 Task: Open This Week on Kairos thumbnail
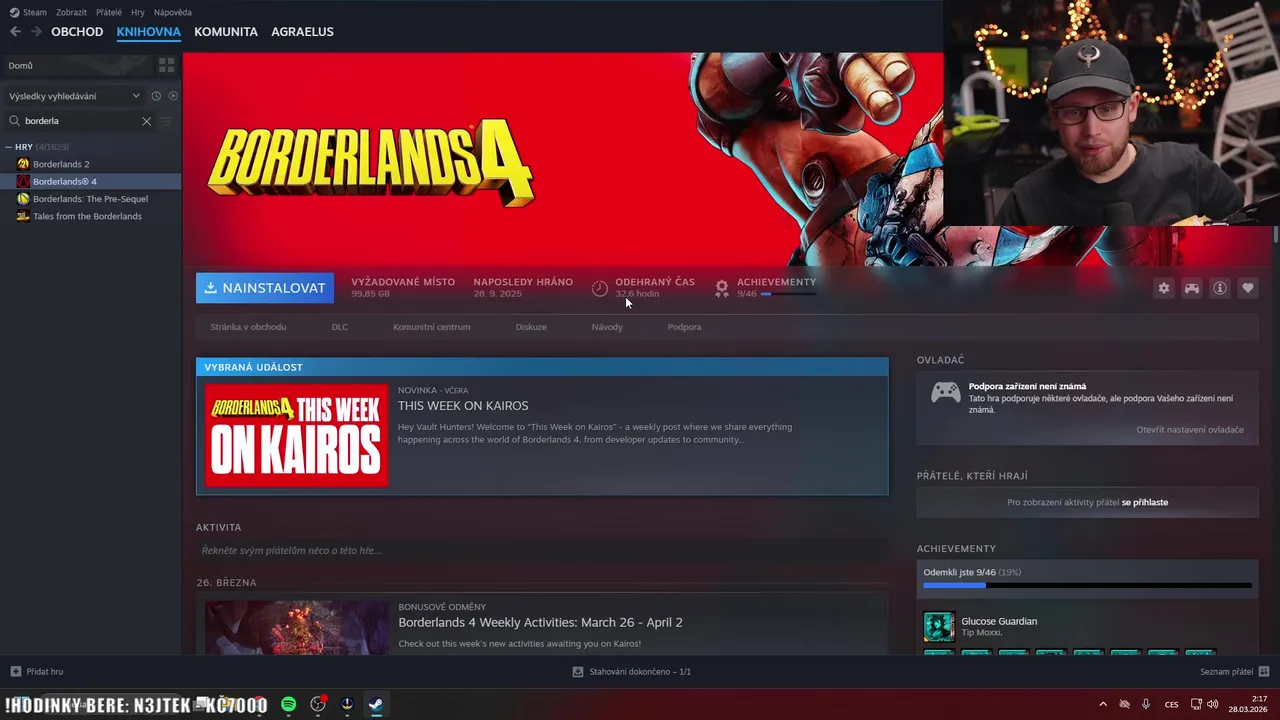point(297,435)
